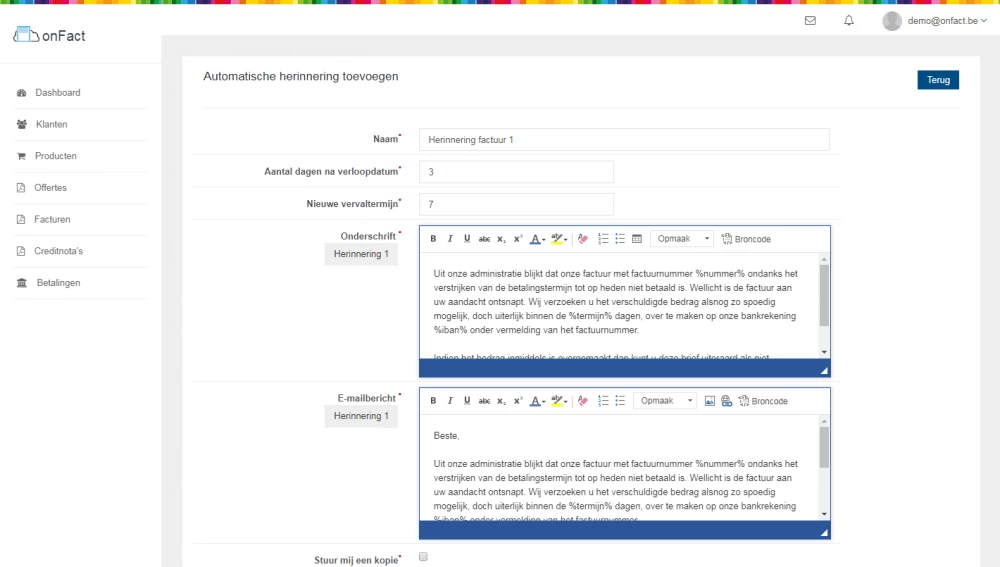Click the Naam input field

623,140
